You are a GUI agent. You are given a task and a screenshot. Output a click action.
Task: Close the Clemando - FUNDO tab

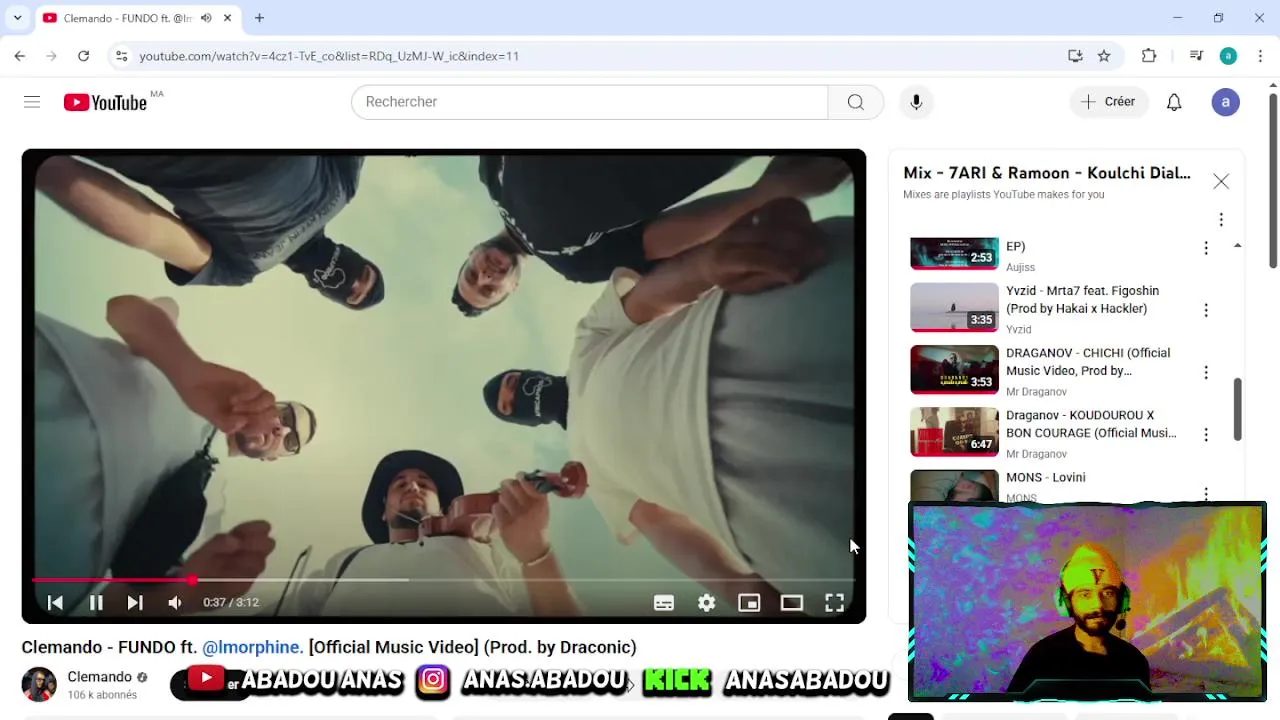(x=227, y=18)
